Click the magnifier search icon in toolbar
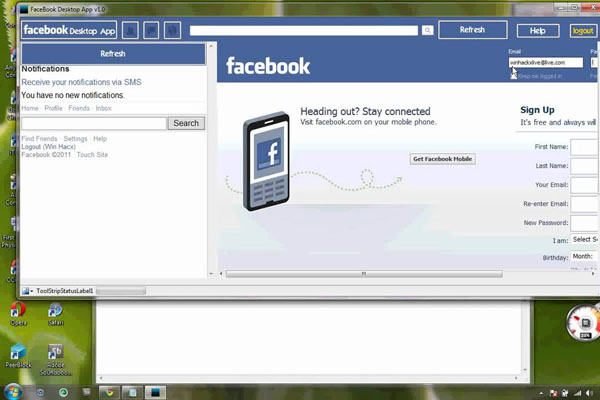600x400 pixels. pyautogui.click(x=427, y=30)
